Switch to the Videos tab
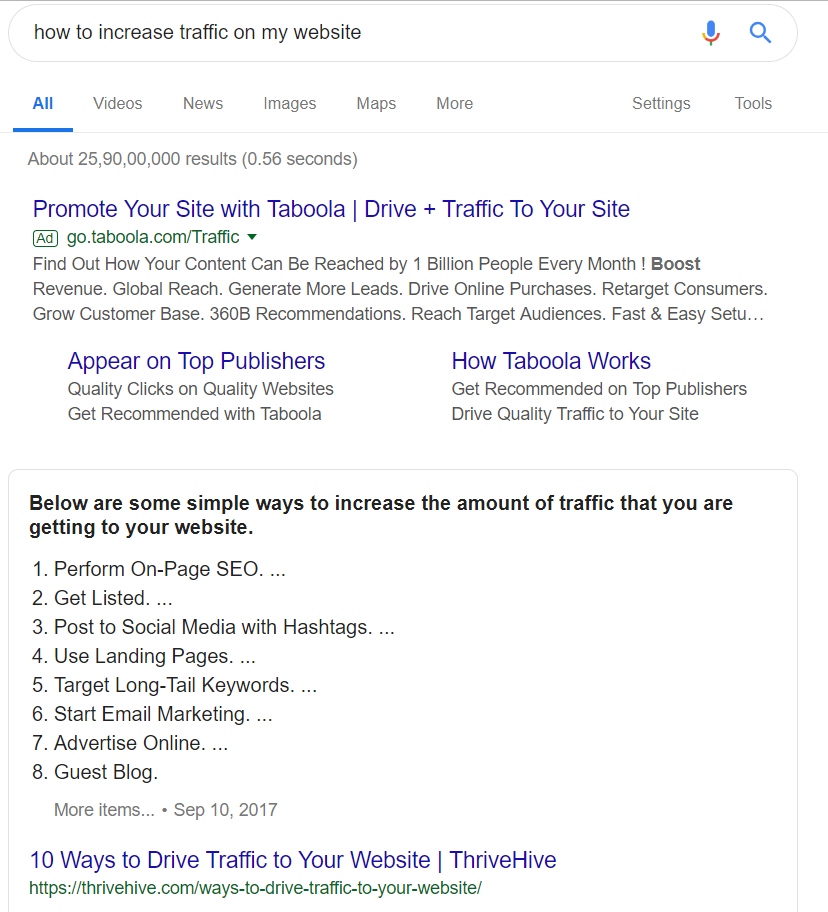The width and height of the screenshot is (828, 912). 118,104
